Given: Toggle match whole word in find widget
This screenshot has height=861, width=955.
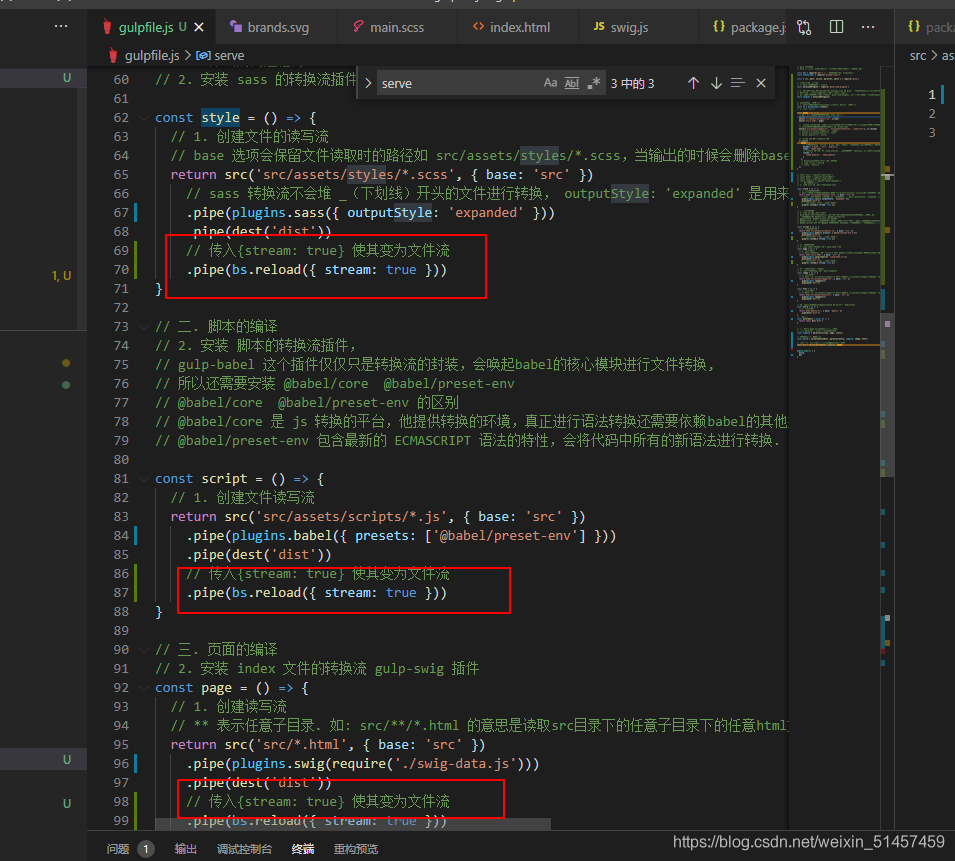Looking at the screenshot, I should coord(572,83).
